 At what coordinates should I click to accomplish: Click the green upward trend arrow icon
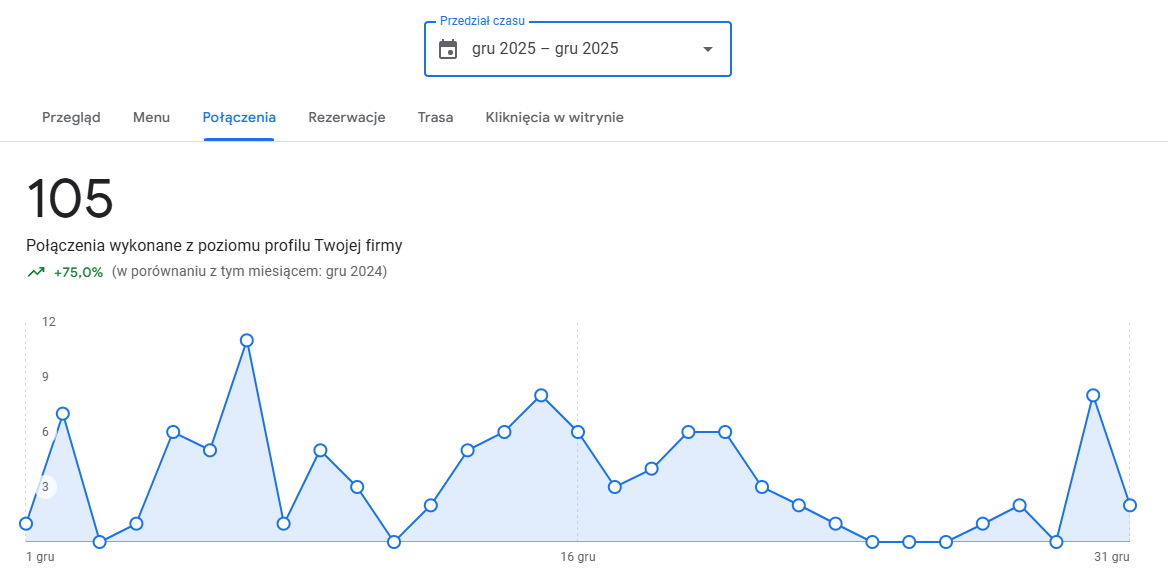pyautogui.click(x=36, y=272)
